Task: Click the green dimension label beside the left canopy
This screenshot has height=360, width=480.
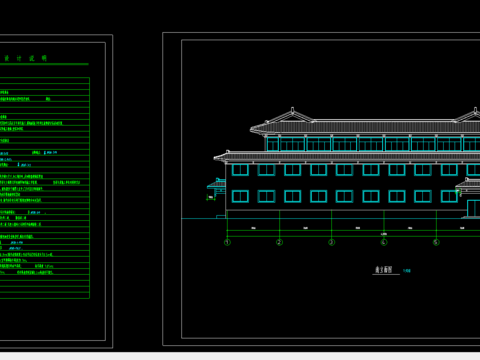Action: pyautogui.click(x=210, y=197)
